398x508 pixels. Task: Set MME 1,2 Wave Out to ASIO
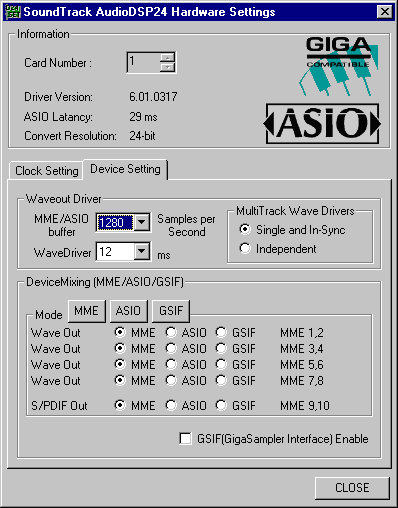(x=171, y=332)
